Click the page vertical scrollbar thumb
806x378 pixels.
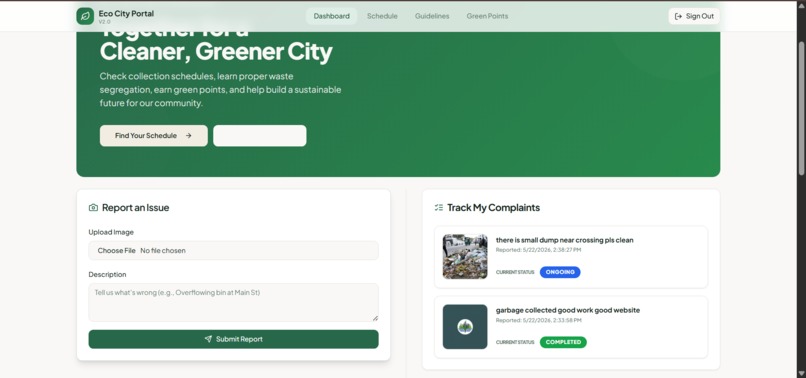[801, 108]
